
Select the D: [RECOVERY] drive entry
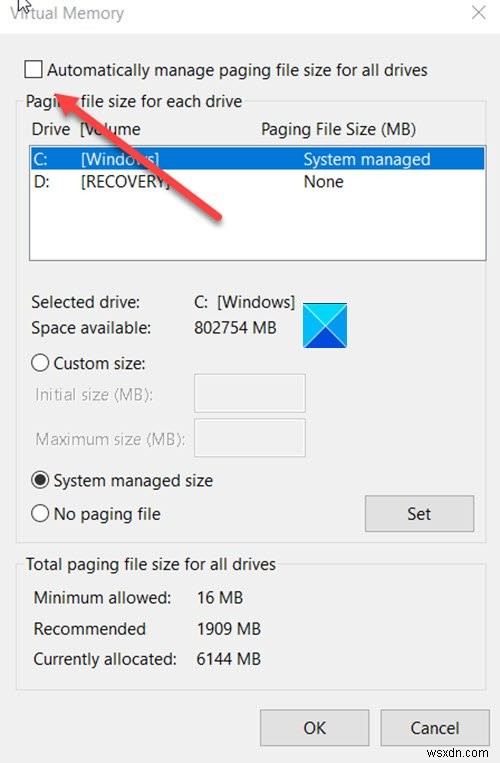pyautogui.click(x=257, y=182)
